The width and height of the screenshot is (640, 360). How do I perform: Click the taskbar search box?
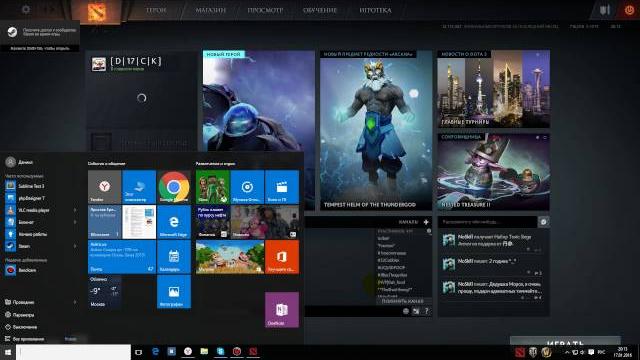(73, 352)
